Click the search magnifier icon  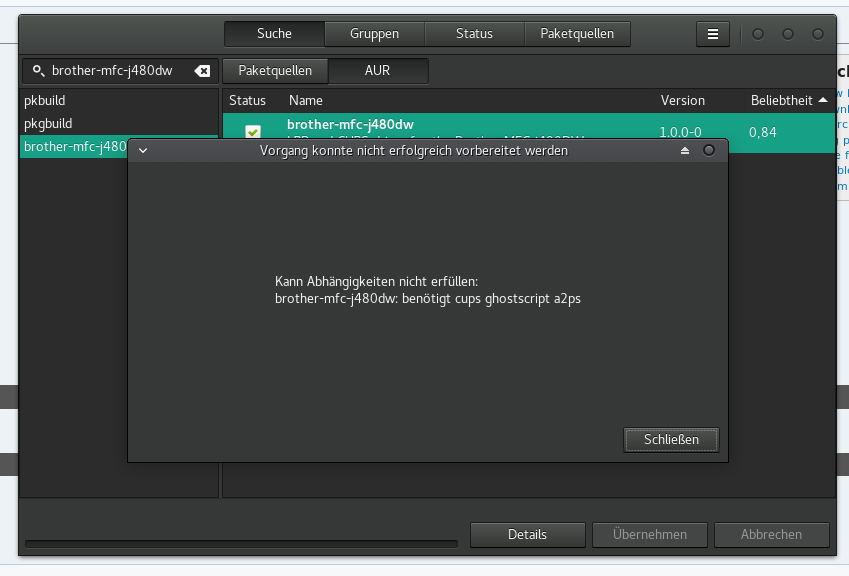pyautogui.click(x=38, y=71)
